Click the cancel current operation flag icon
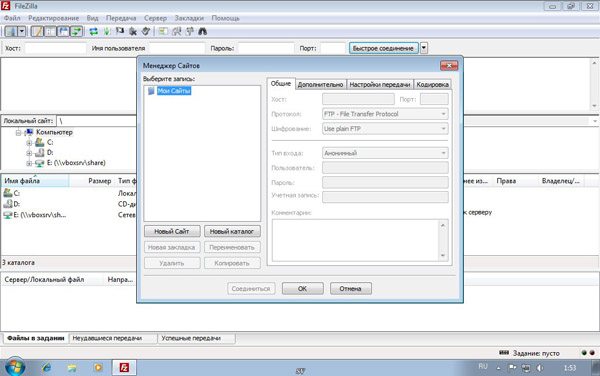Viewport: 600px width, 376px height. pyautogui.click(x=120, y=31)
